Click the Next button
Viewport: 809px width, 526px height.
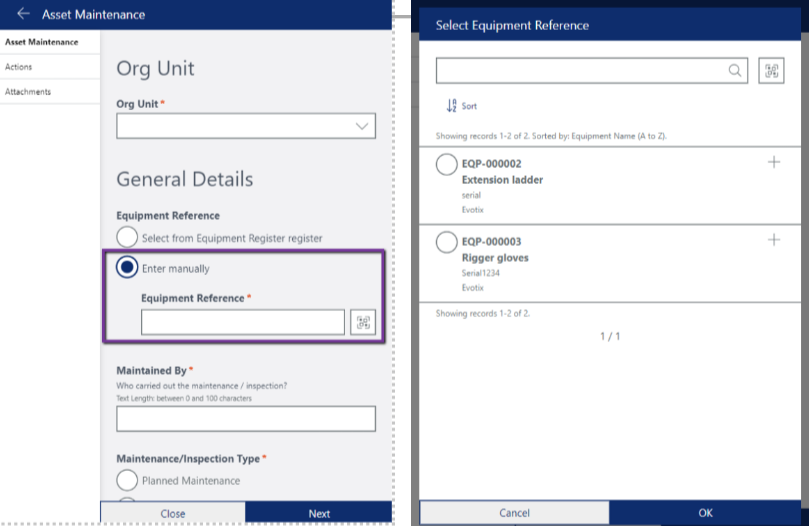point(319,513)
